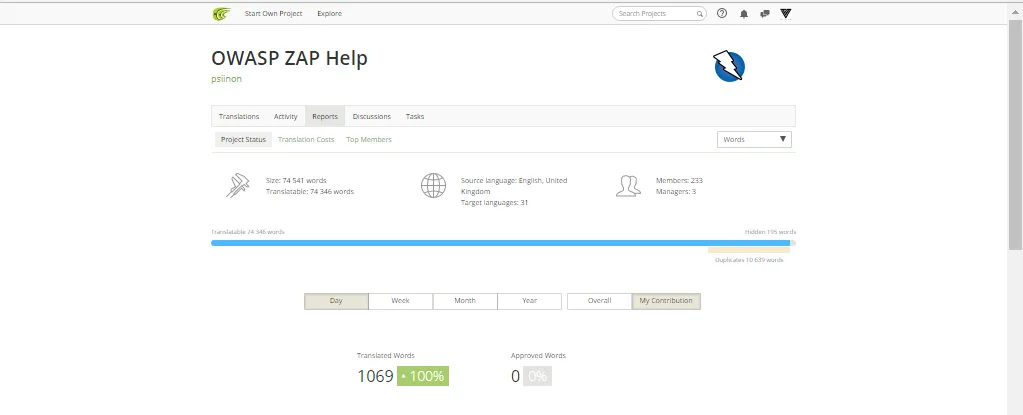The height and width of the screenshot is (415, 1023).
Task: Click the caliper size icon
Action: [237, 185]
